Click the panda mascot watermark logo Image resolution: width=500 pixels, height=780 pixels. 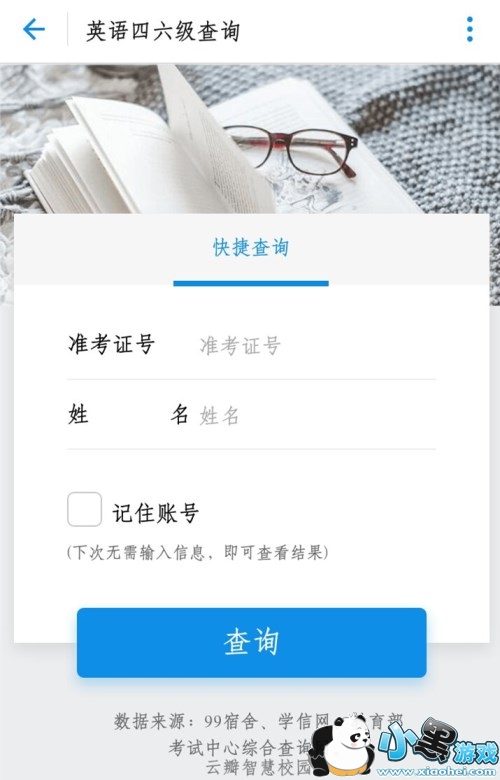pyautogui.click(x=343, y=746)
